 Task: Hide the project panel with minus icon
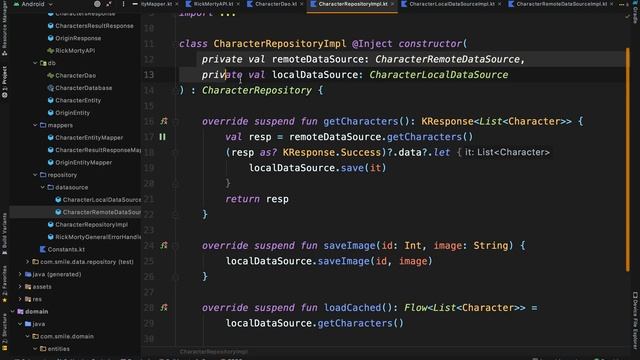pos(135,4)
